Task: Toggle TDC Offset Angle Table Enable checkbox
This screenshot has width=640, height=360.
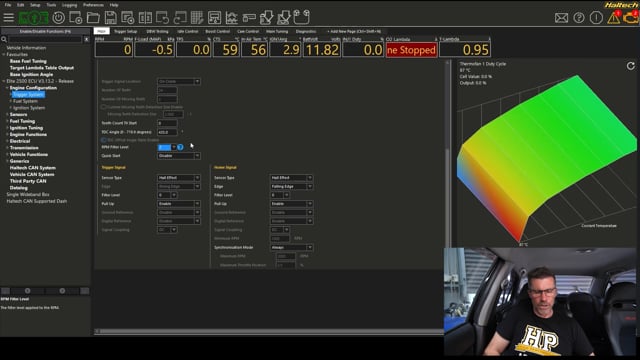Action: [104, 140]
